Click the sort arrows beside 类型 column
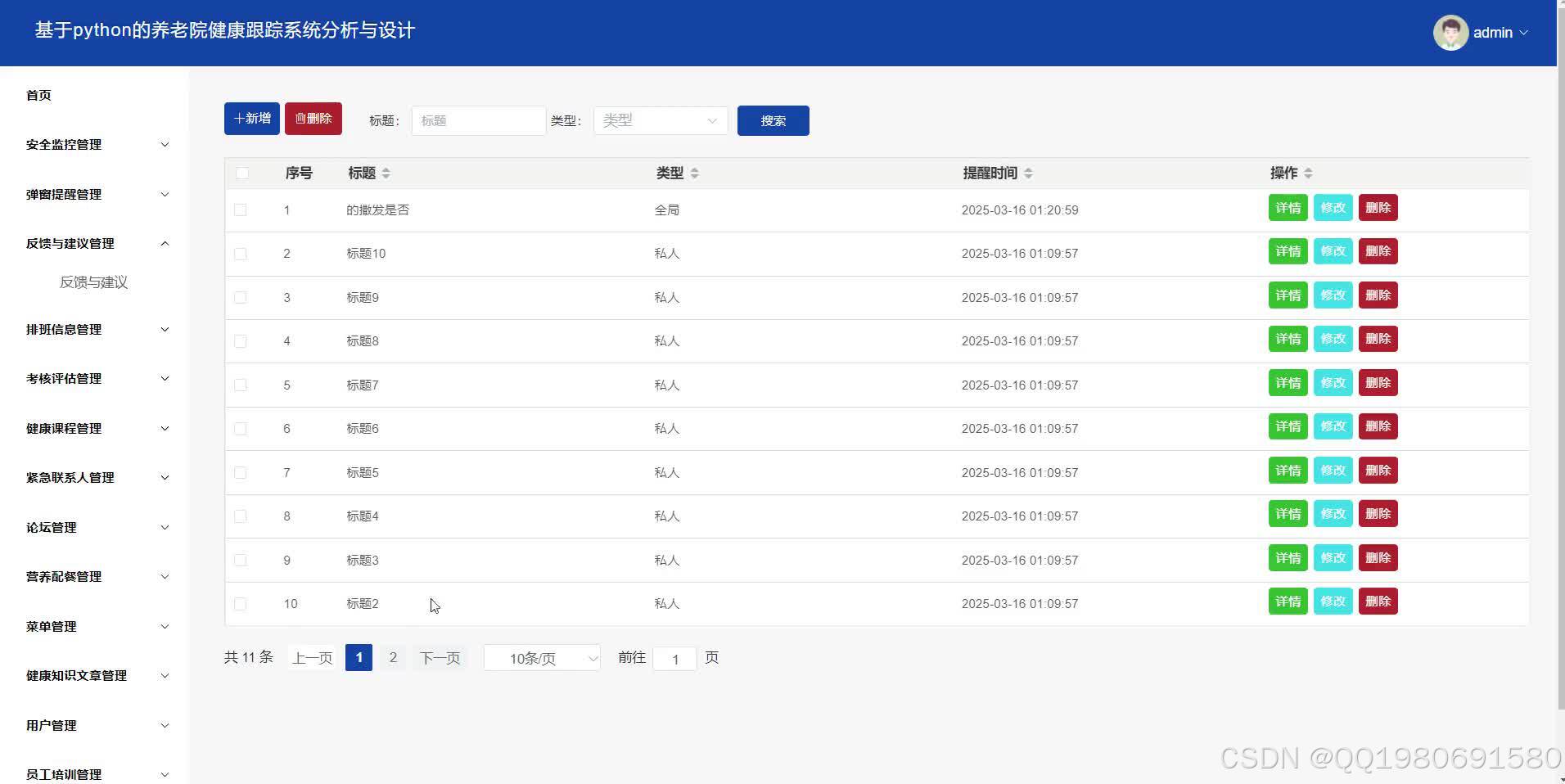Viewport: 1565px width, 784px height. (694, 173)
